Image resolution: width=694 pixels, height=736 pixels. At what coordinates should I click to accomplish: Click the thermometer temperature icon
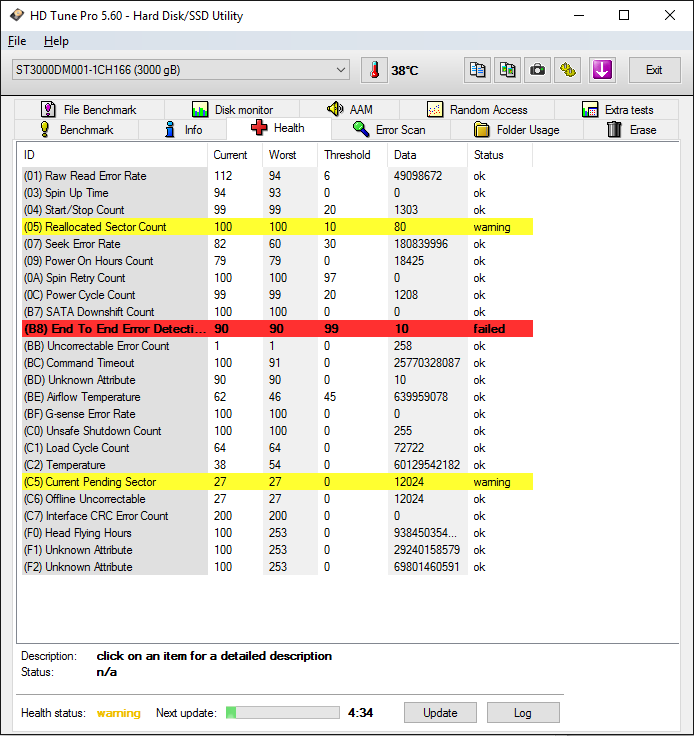pos(374,70)
